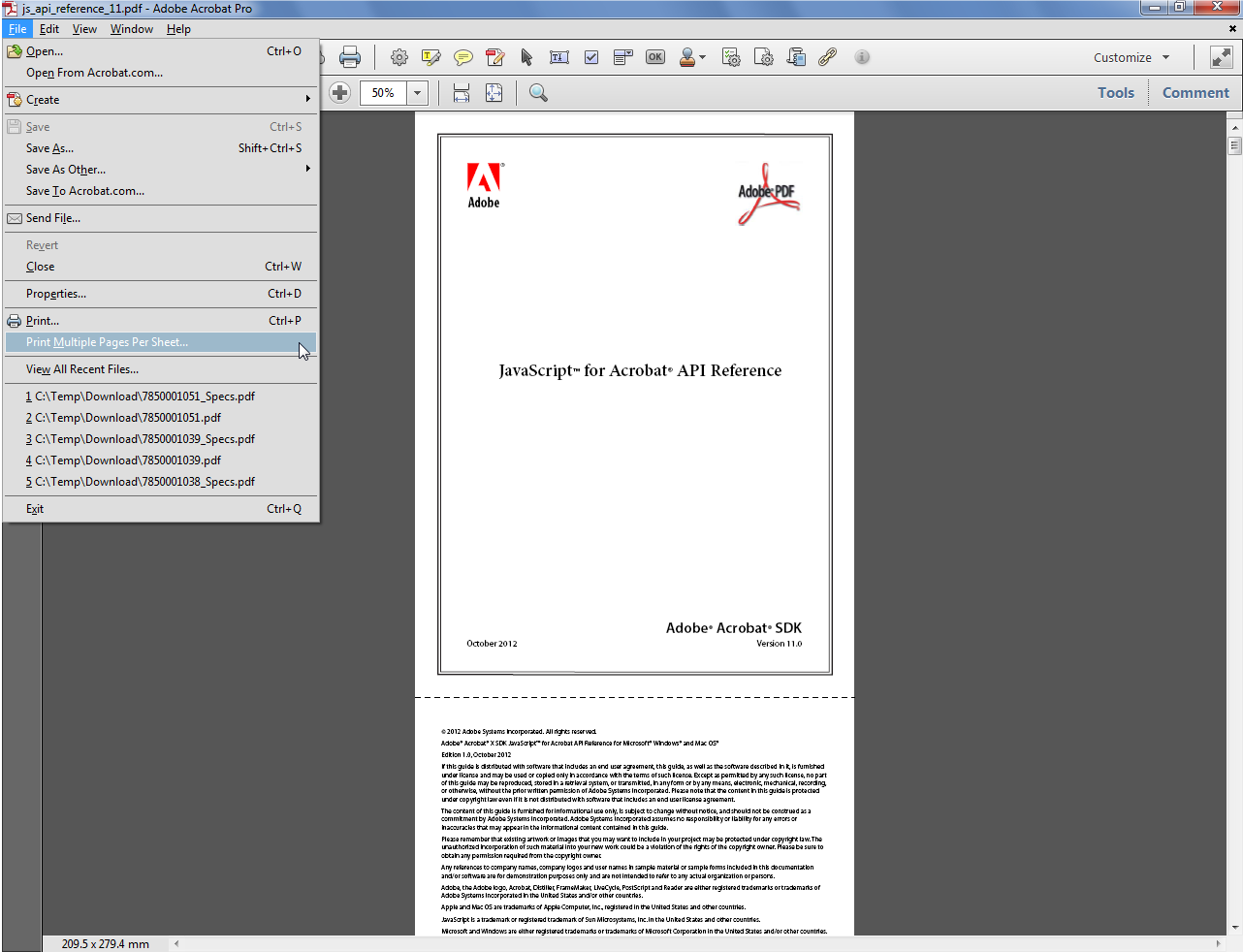Click the 50% zoom level field
This screenshot has height=952, width=1243.
pos(383,93)
